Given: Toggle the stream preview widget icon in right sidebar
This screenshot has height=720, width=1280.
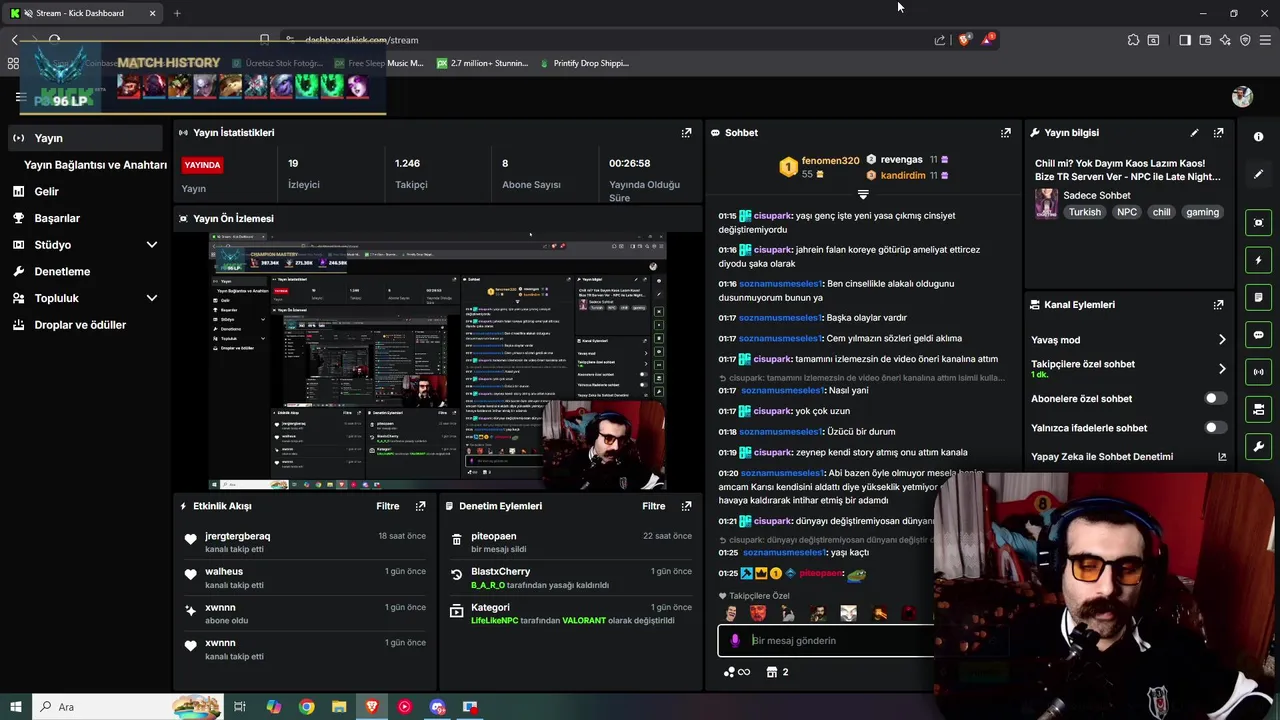Looking at the screenshot, I should pos(1258,223).
